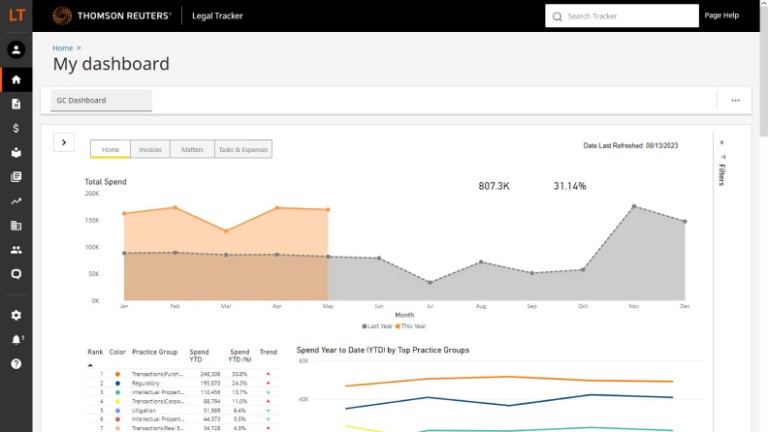Expand the left pane with chevron arrow

[63, 143]
